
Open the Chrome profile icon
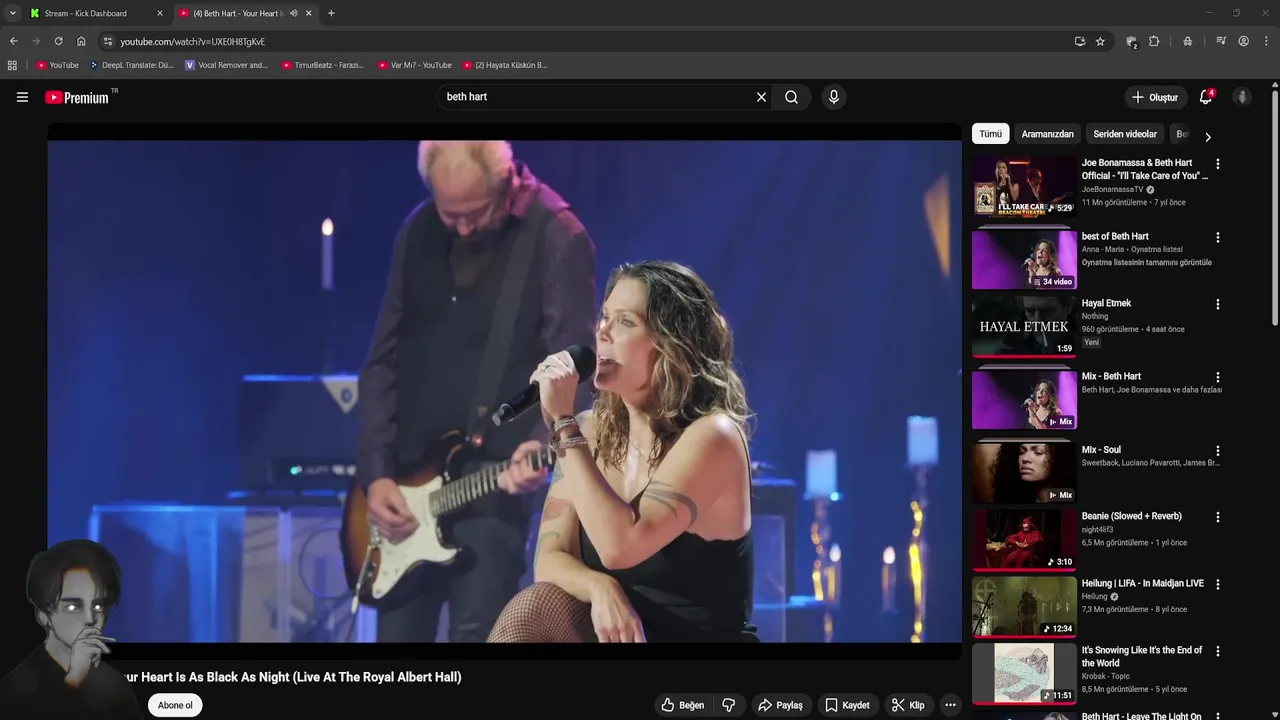[x=1244, y=41]
